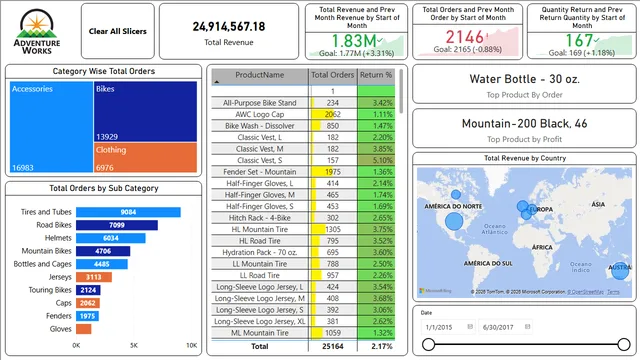
Task: Select Fender Set - Mountain product name
Action: [260, 172]
